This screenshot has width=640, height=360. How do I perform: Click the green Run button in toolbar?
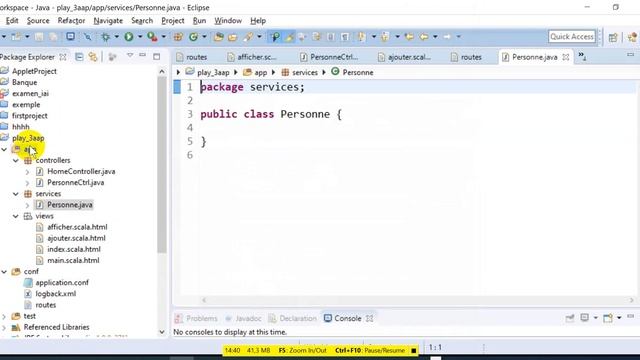coord(129,37)
